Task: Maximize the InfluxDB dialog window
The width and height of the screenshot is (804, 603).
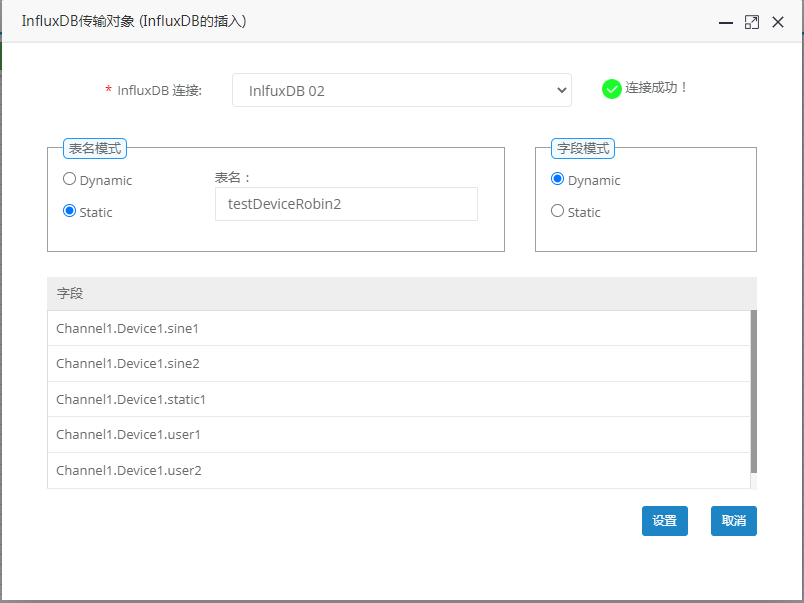Action: click(752, 22)
